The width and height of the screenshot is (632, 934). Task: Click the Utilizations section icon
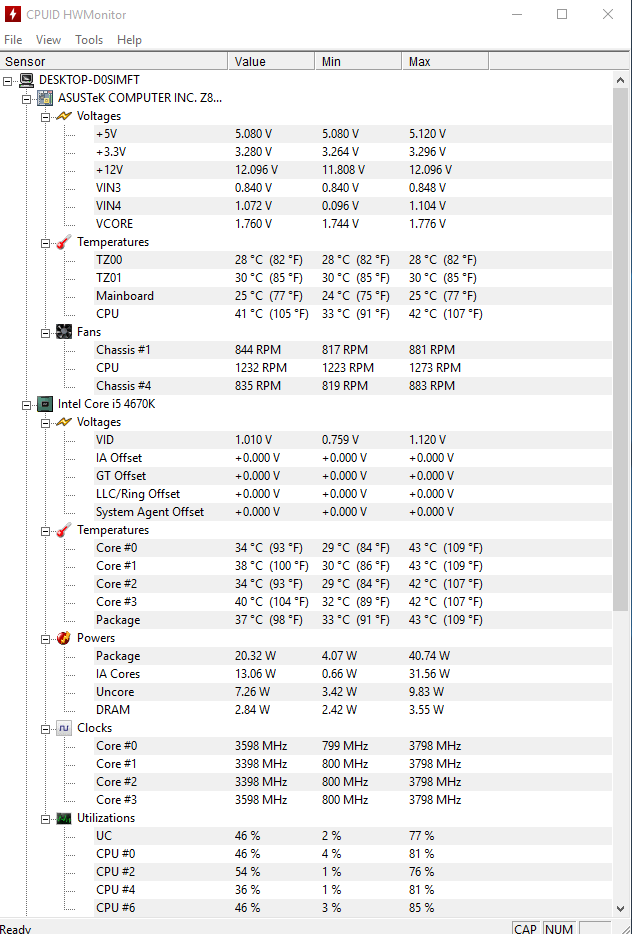point(63,818)
